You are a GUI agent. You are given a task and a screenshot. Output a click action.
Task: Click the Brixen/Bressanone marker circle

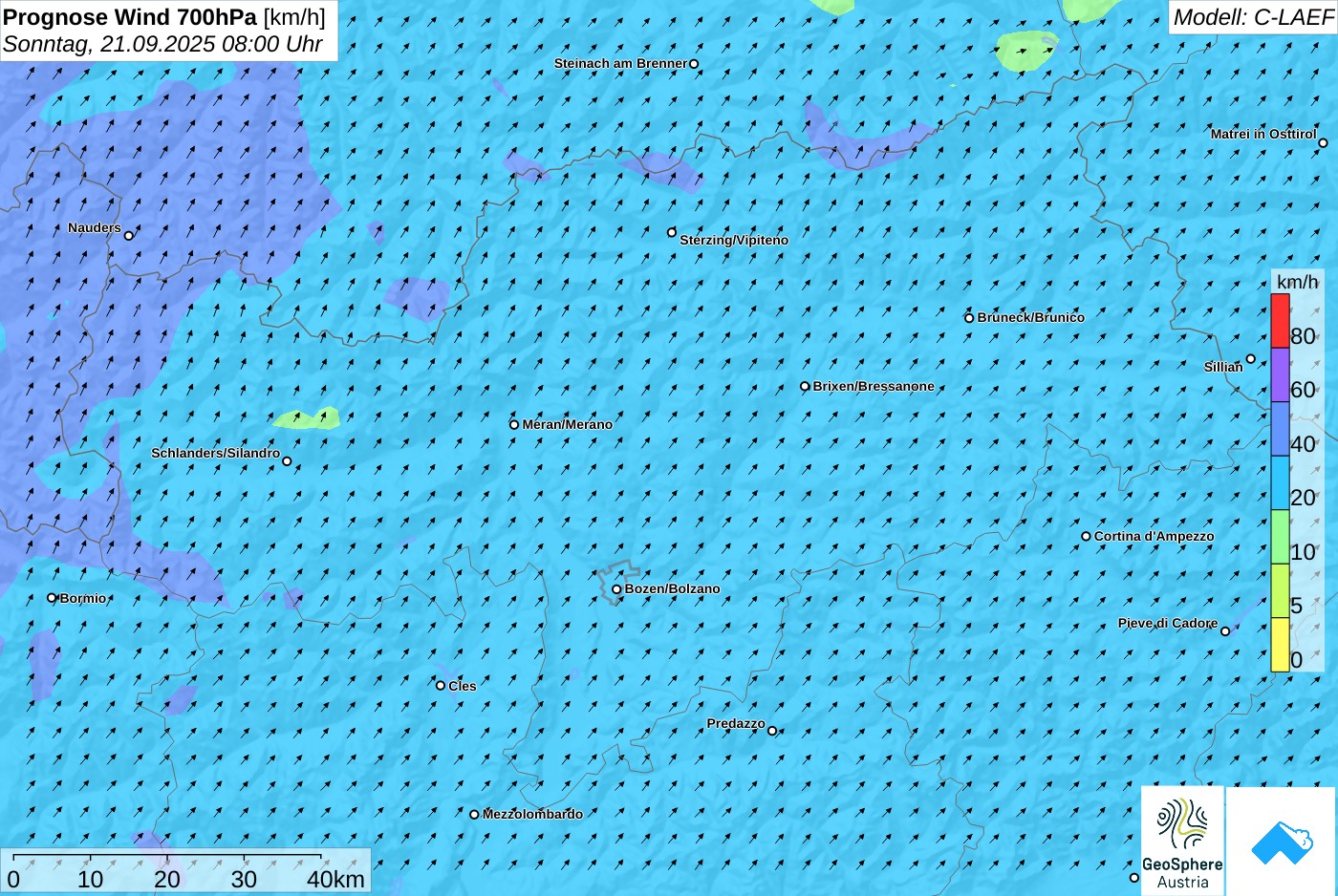tap(805, 387)
